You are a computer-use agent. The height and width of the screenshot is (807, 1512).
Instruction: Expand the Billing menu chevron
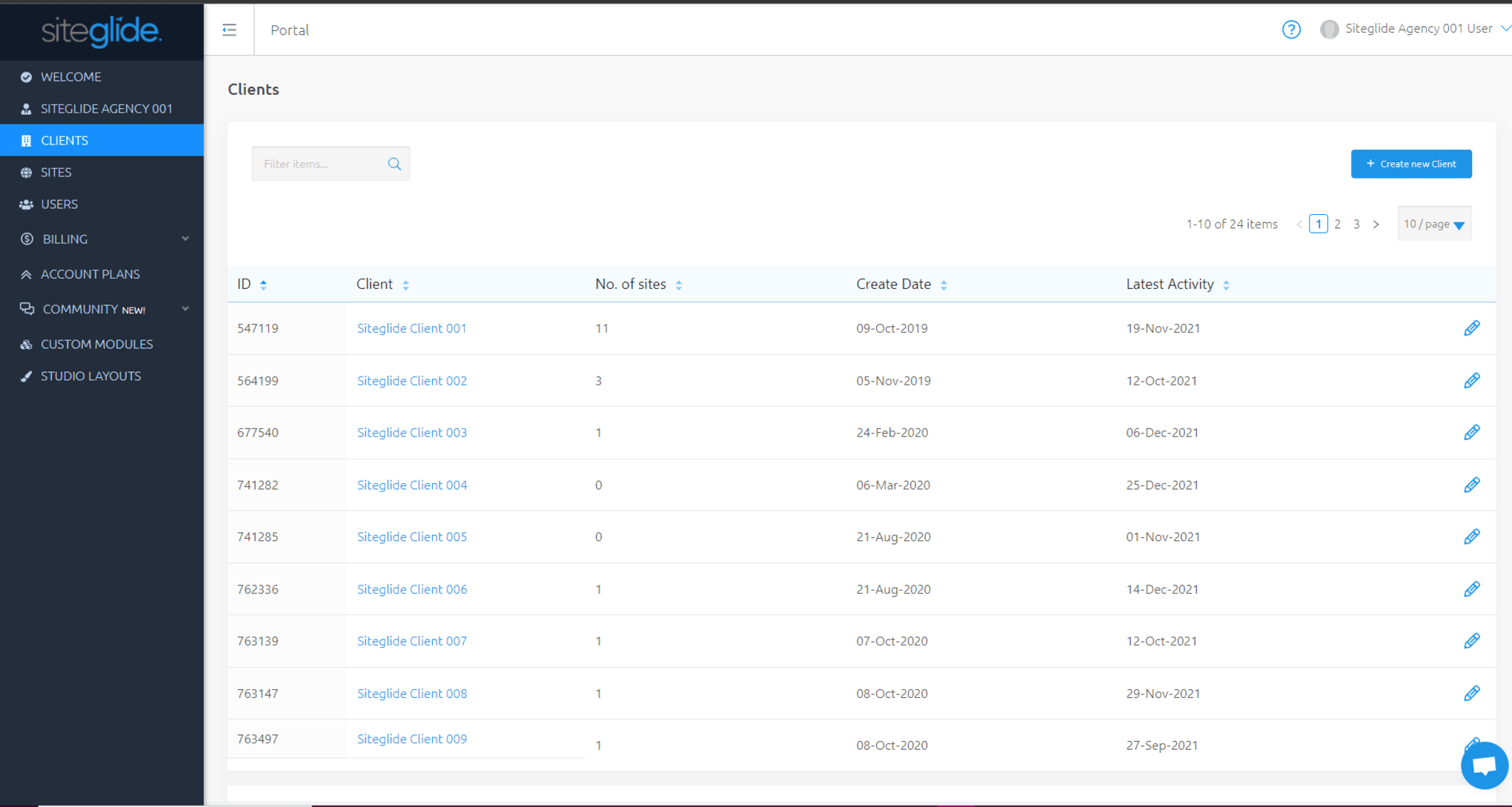(185, 239)
